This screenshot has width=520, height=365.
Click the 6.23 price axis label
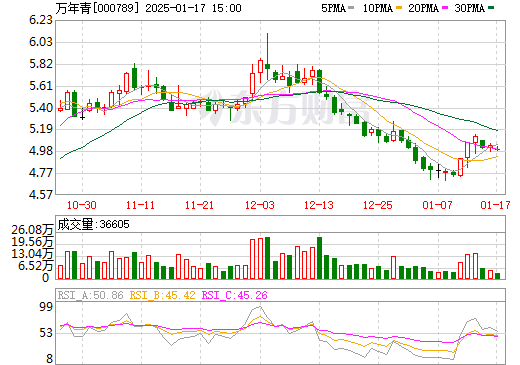41,20
